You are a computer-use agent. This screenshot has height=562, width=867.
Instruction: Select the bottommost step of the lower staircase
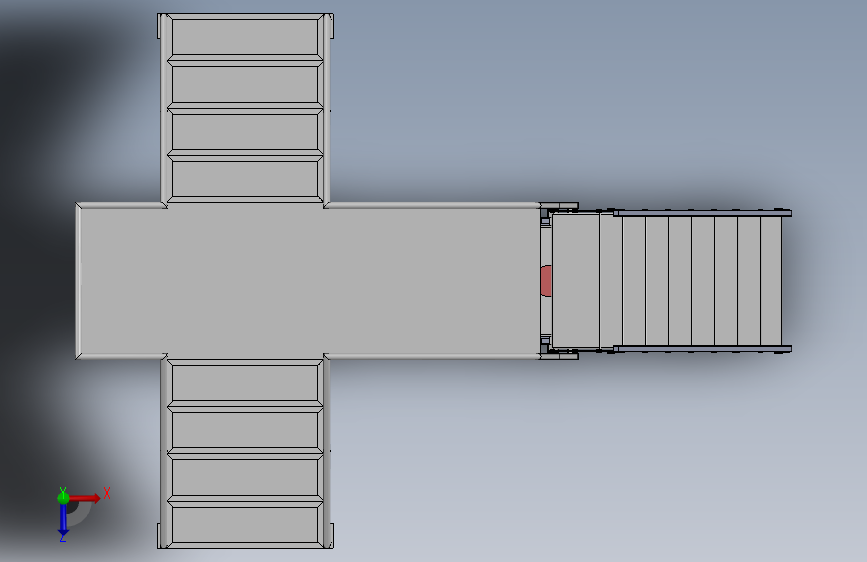pos(245,524)
